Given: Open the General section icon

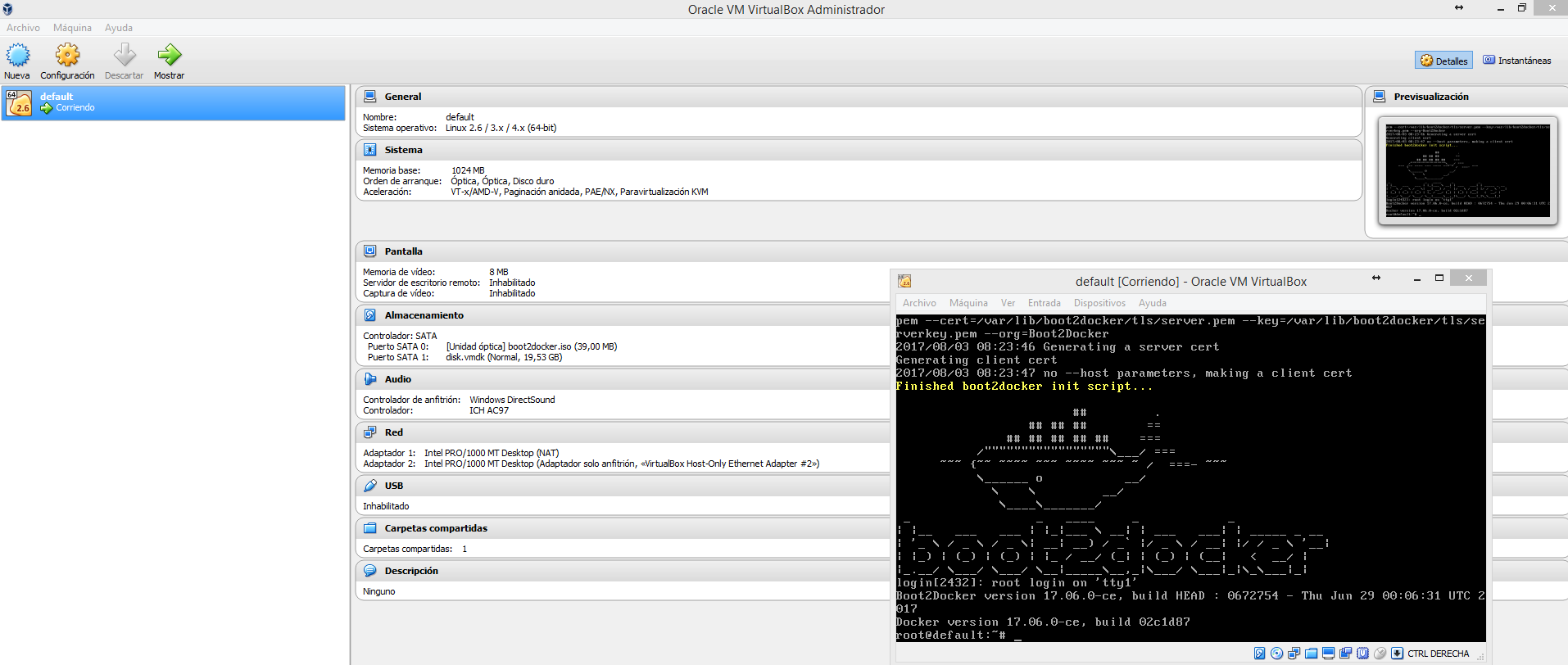Looking at the screenshot, I should click(370, 97).
